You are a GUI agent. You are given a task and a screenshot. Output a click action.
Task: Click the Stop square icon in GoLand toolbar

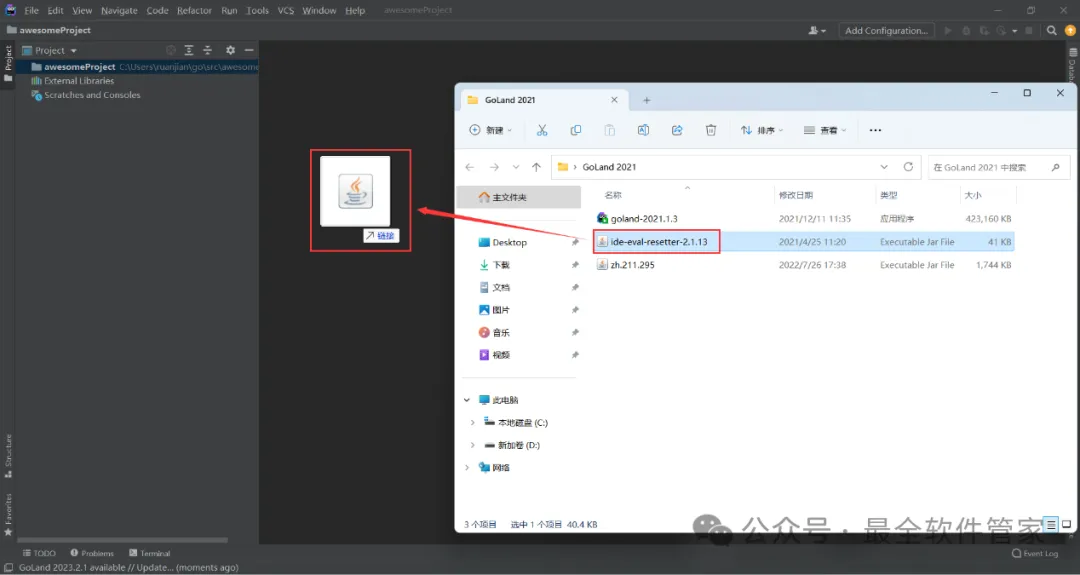tap(1029, 30)
